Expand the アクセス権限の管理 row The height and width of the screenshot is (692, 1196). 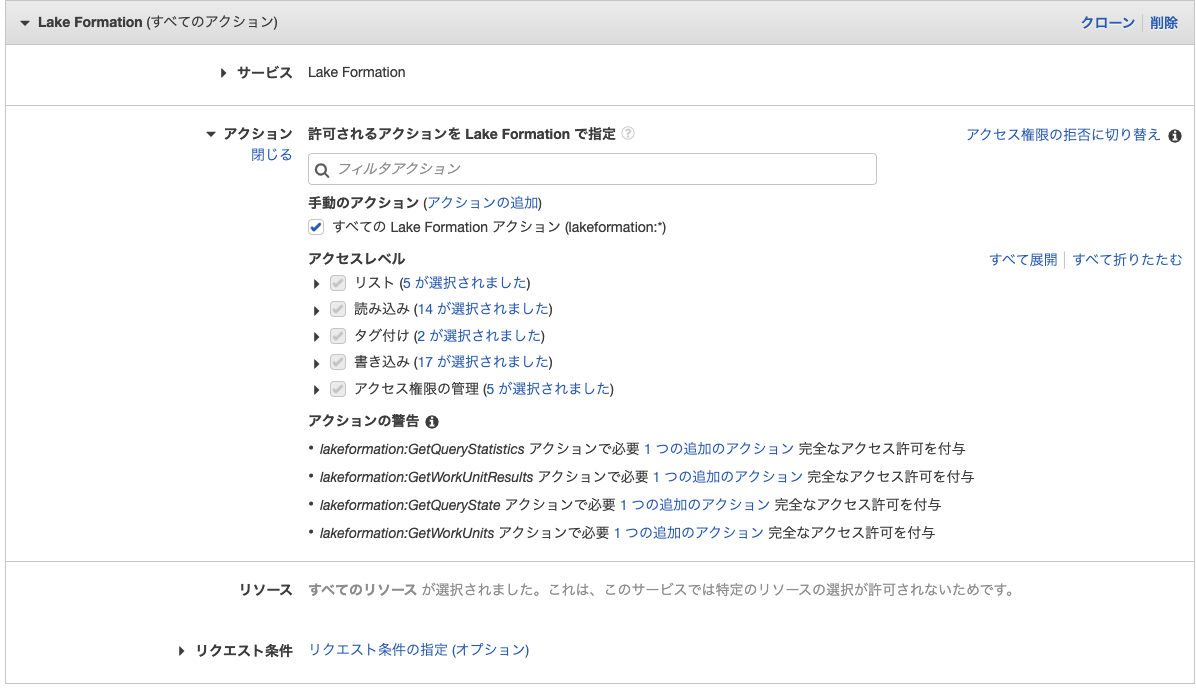pyautogui.click(x=316, y=390)
